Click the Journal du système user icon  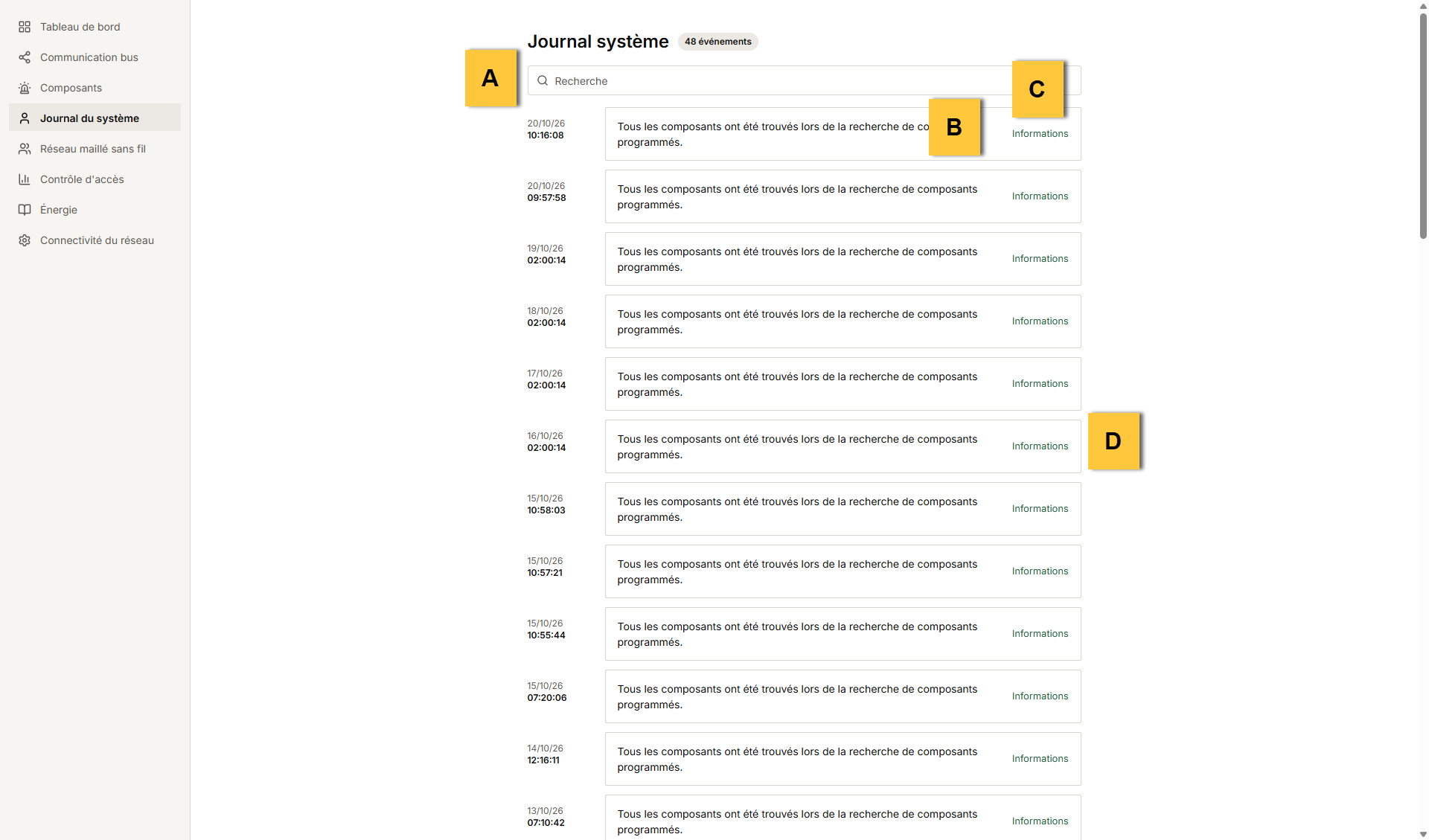tap(25, 118)
